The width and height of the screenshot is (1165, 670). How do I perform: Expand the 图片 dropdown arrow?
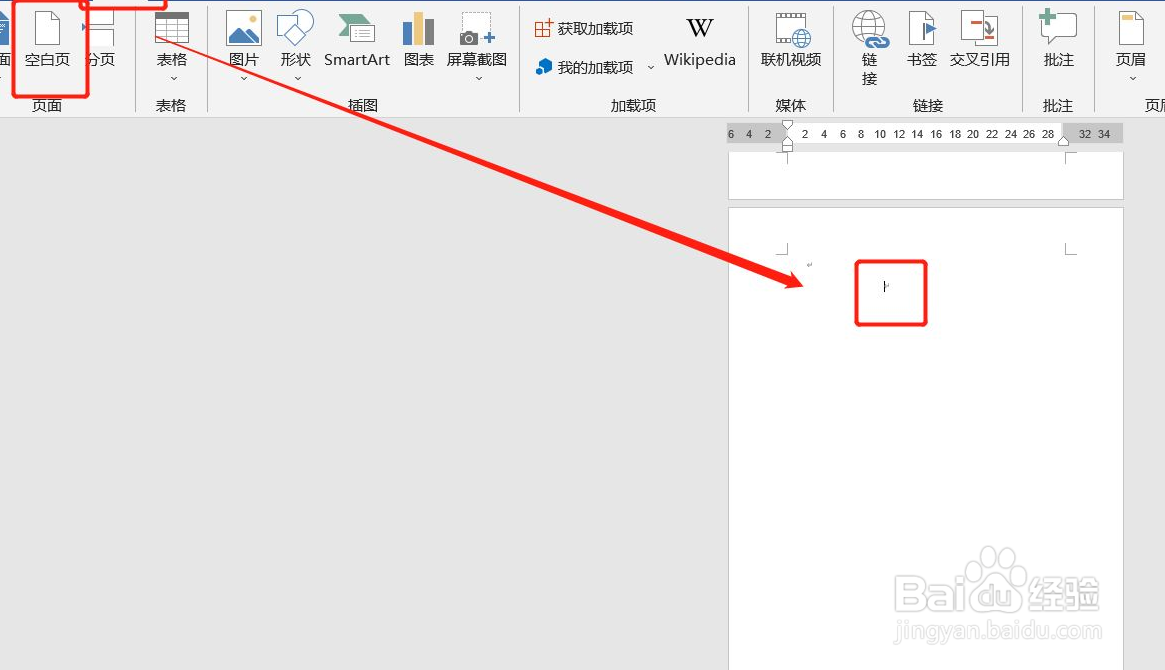point(244,78)
